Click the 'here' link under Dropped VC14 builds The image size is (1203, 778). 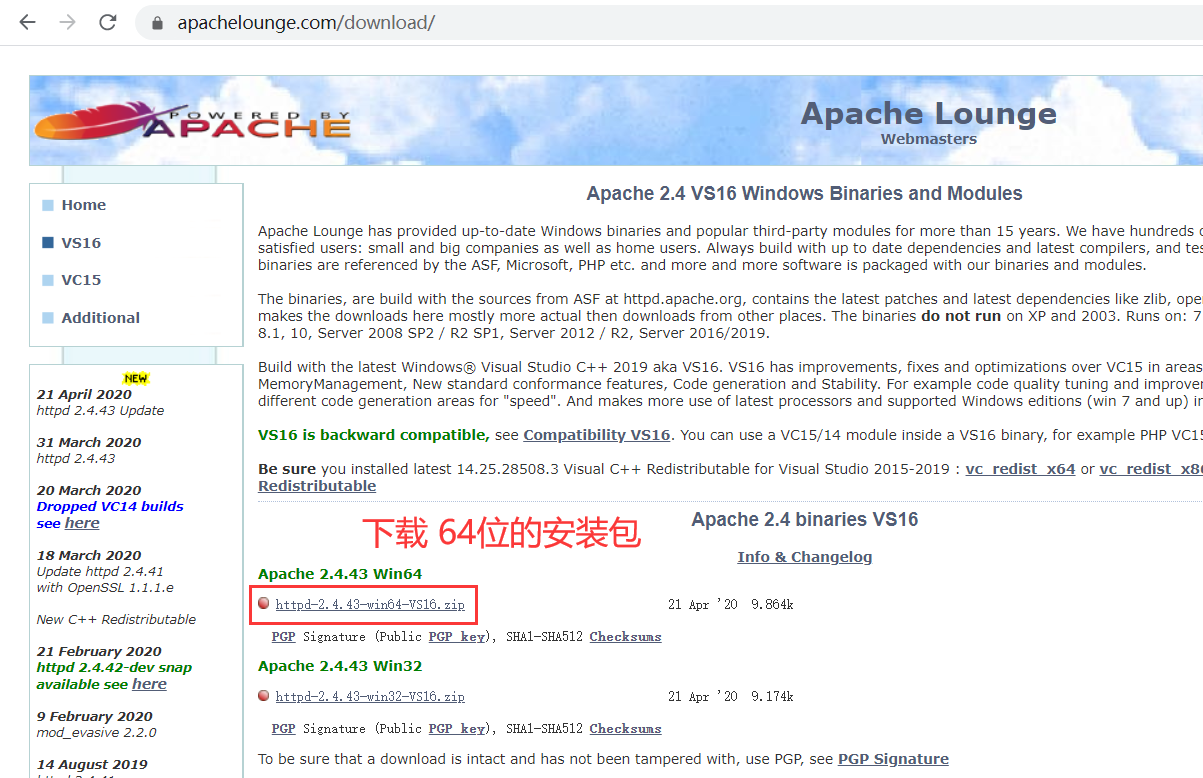click(x=82, y=522)
